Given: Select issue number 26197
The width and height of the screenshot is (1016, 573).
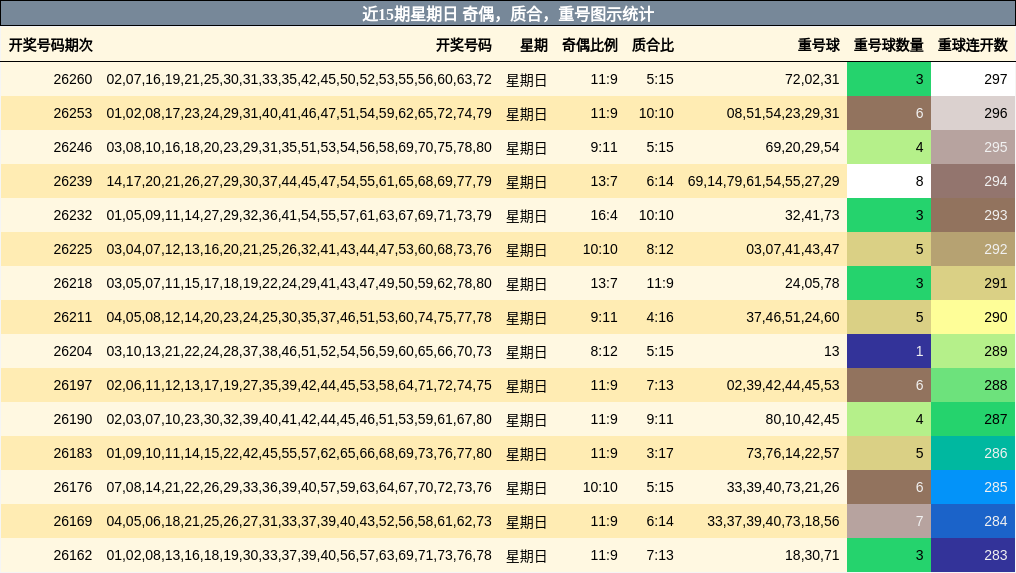Looking at the screenshot, I should (73, 386).
